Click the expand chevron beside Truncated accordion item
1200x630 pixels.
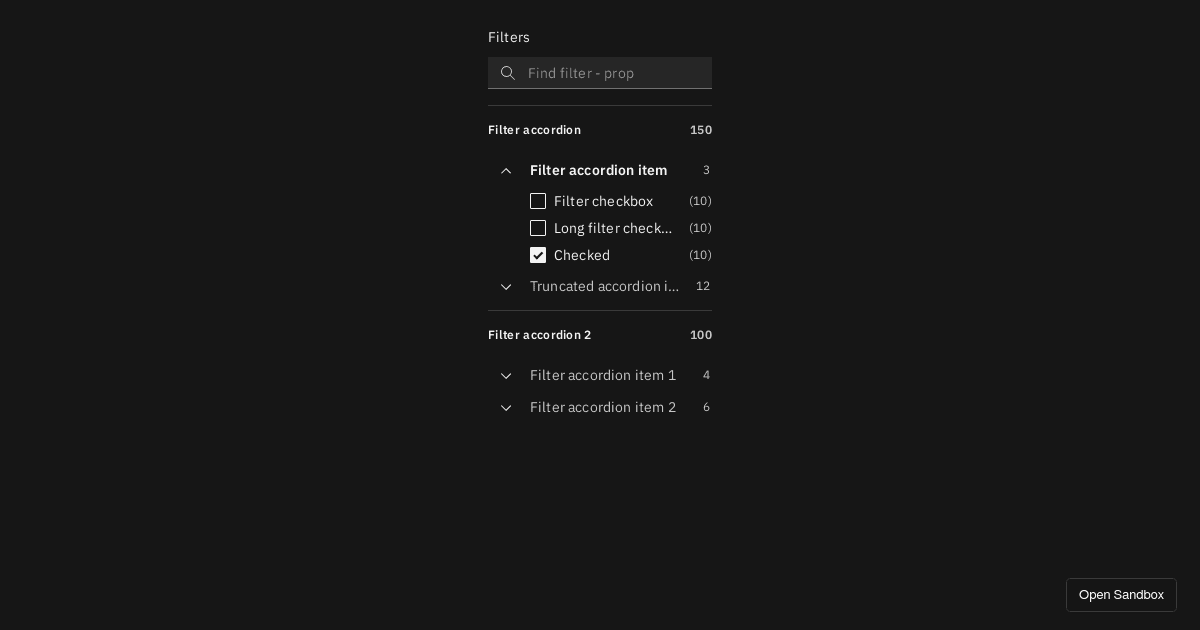[506, 287]
